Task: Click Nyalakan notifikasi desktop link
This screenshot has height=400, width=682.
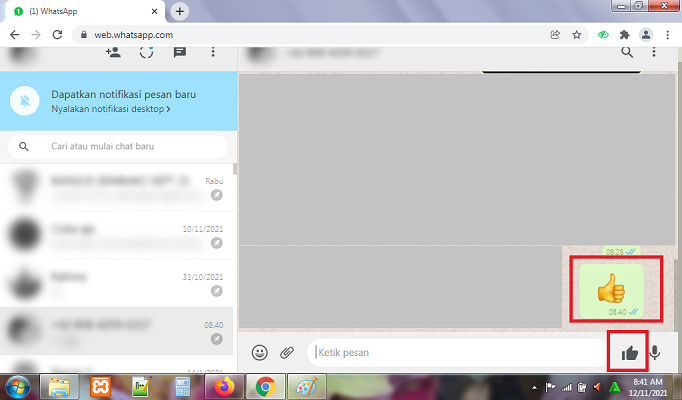Action: [x=110, y=109]
